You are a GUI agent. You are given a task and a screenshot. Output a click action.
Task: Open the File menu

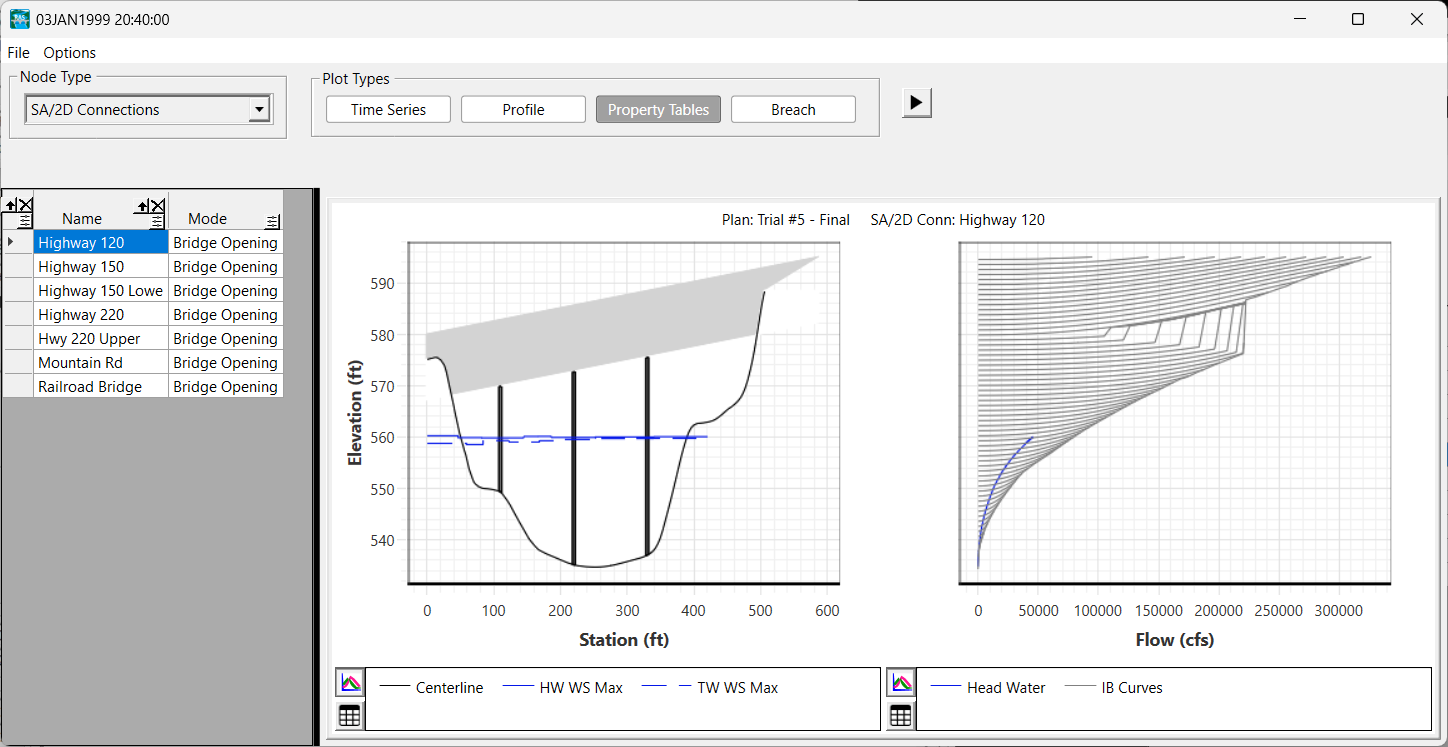(18, 52)
